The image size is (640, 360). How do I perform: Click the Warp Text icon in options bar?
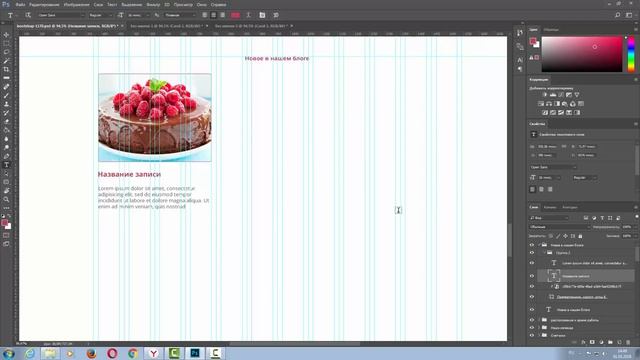tap(248, 15)
